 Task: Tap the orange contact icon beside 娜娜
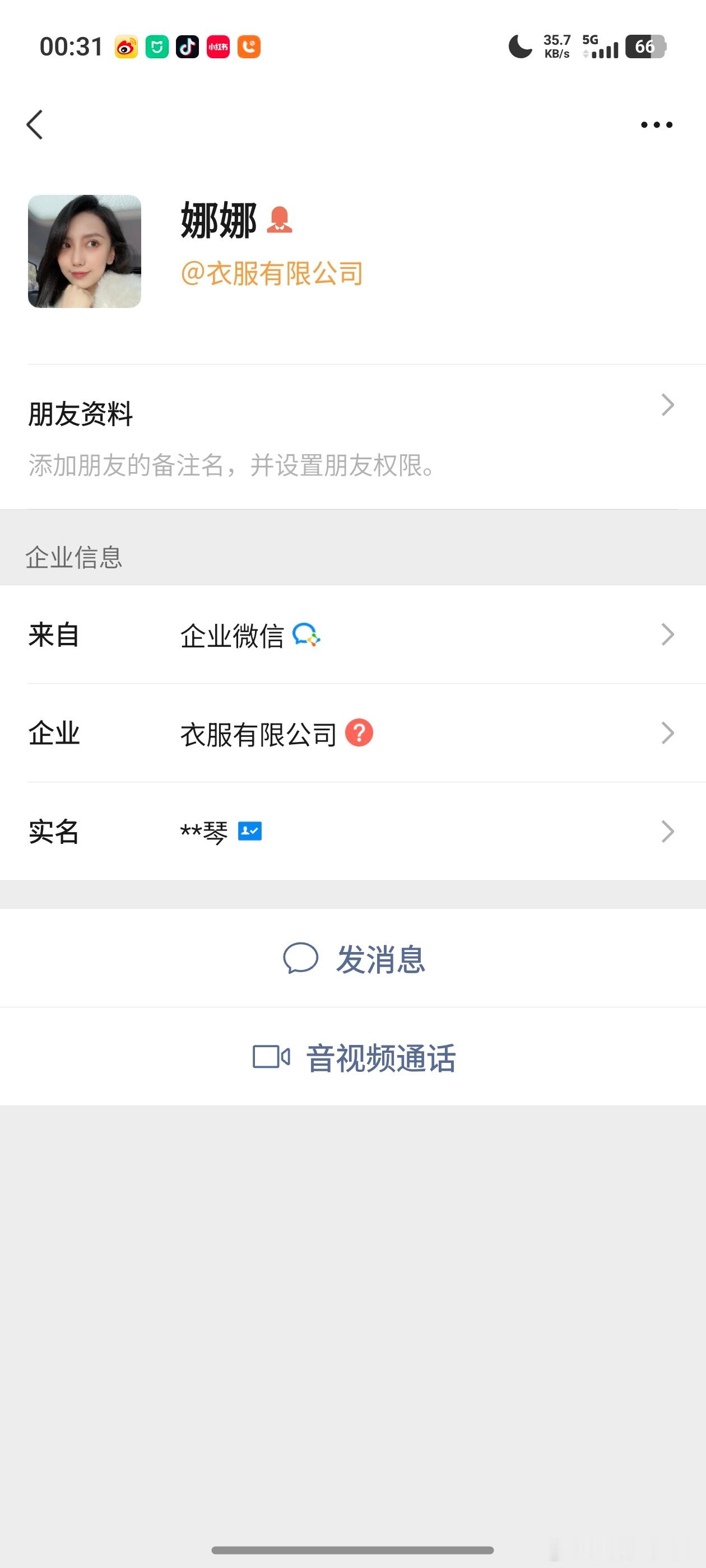280,220
